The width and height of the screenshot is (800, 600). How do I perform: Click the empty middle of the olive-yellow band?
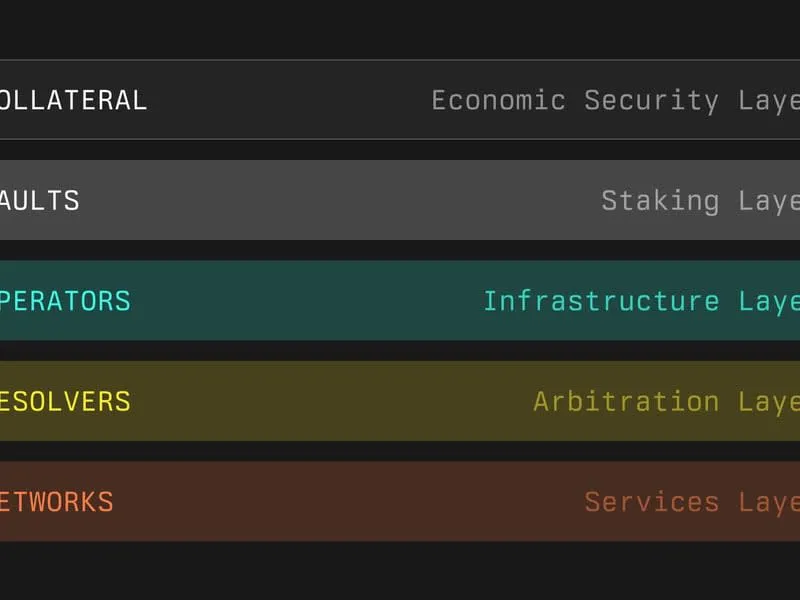[330, 401]
